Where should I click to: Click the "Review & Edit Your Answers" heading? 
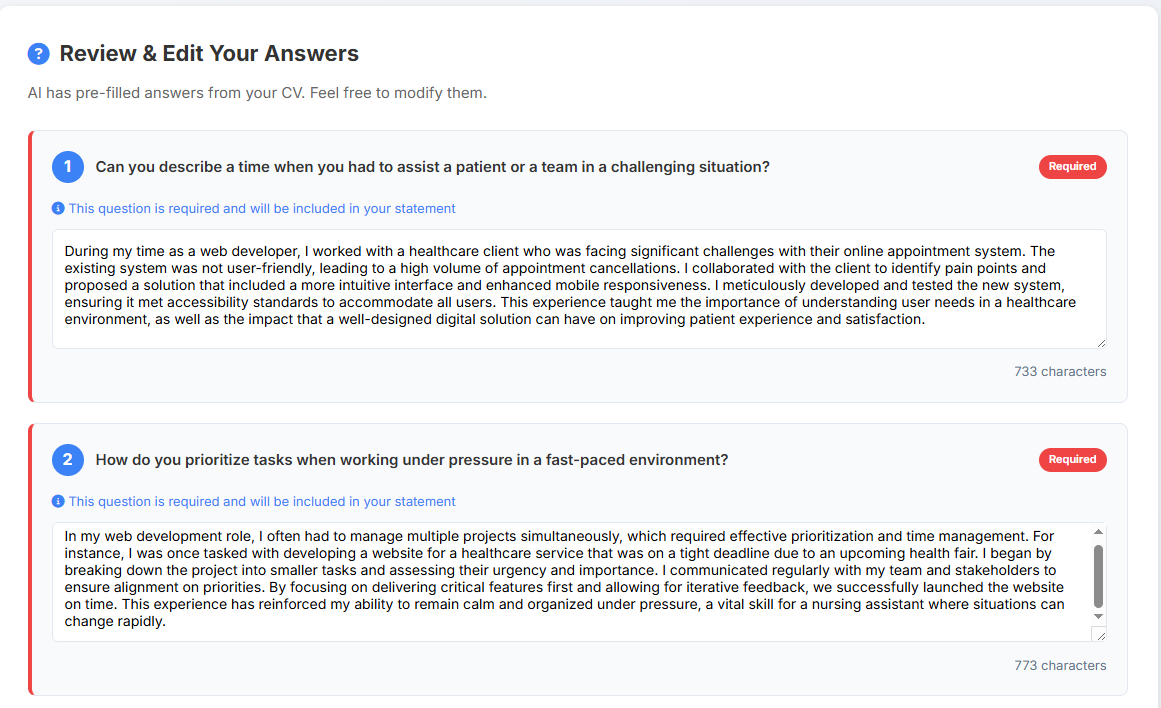209,54
